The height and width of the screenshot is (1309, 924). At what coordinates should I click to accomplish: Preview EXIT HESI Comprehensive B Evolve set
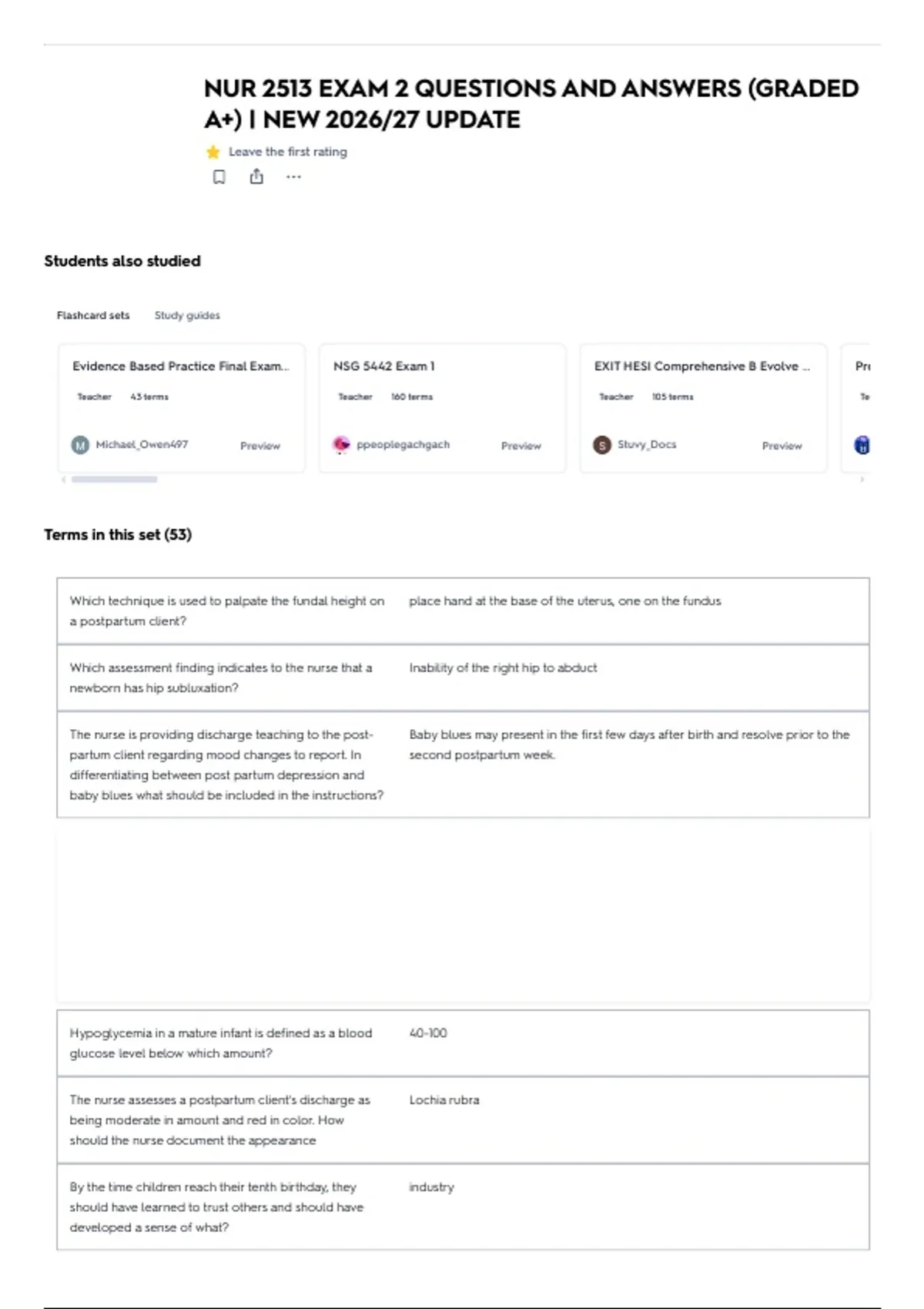click(782, 446)
